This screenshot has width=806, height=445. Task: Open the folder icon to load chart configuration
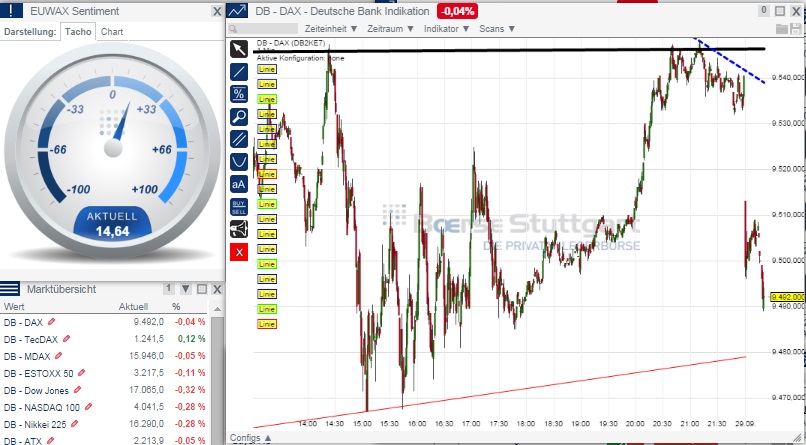781,29
